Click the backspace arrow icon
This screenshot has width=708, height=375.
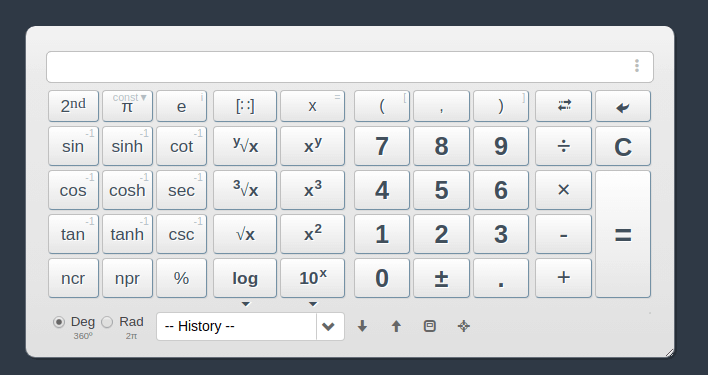[x=623, y=106]
